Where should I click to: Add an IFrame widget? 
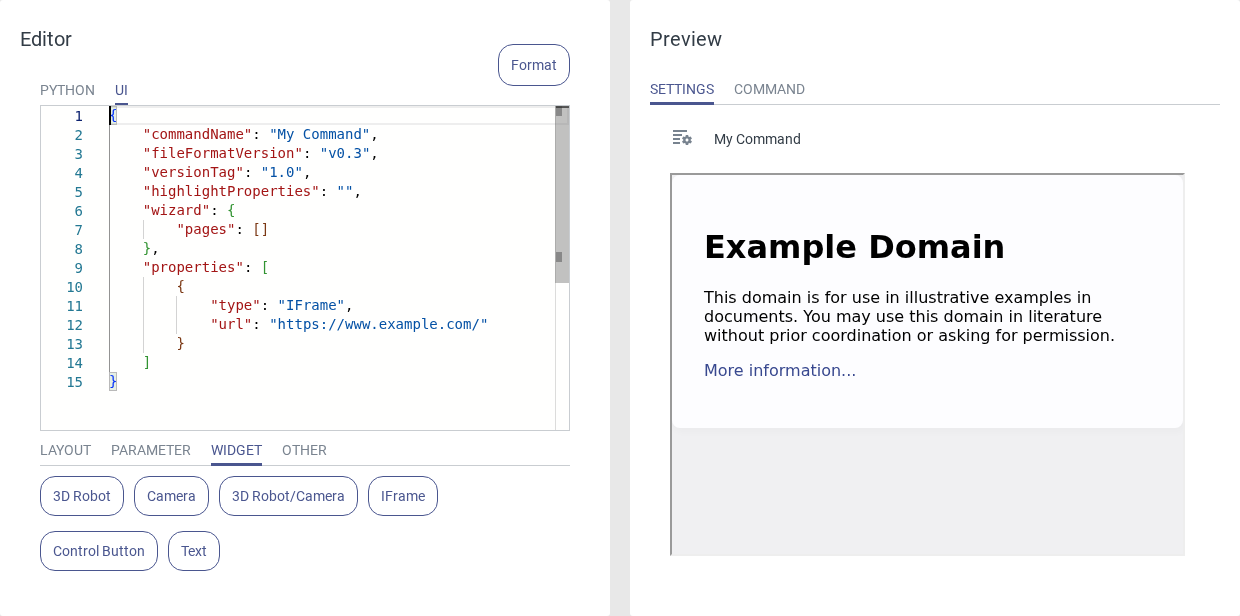[x=402, y=496]
